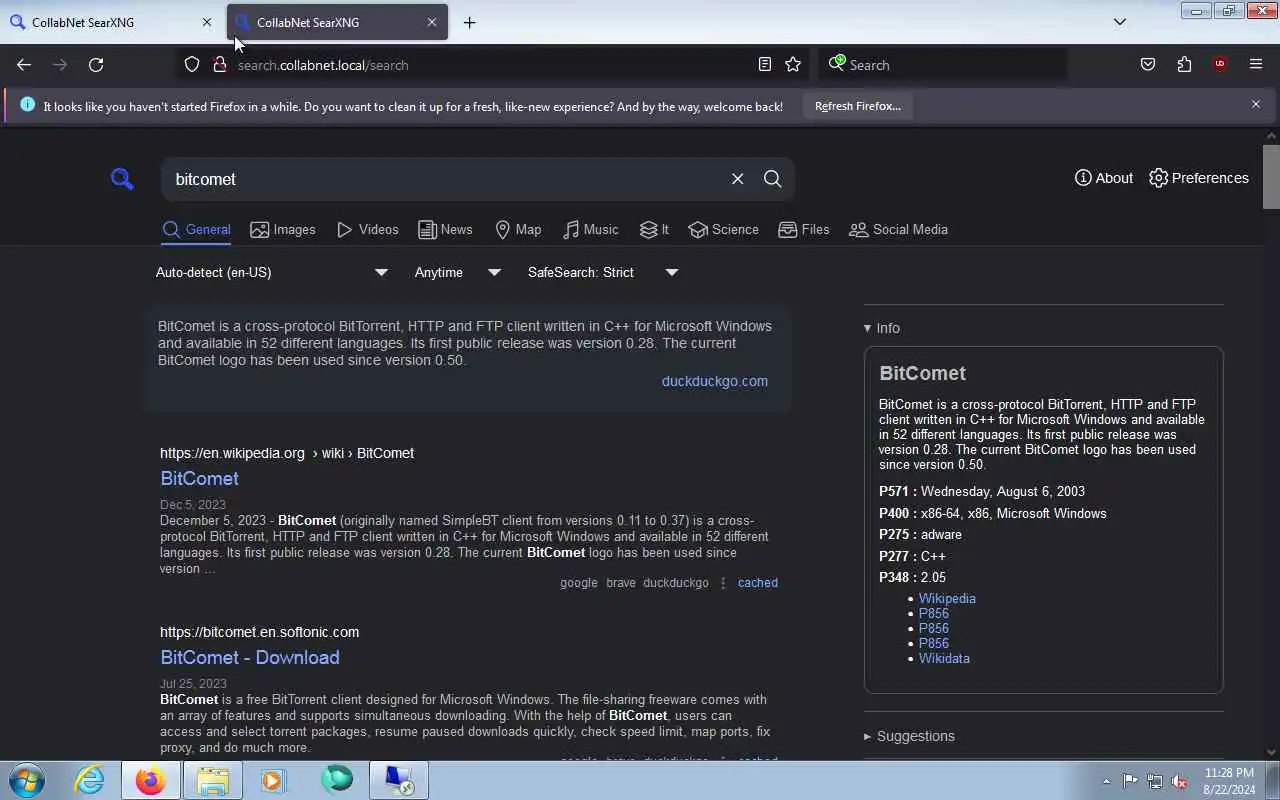This screenshot has height=800, width=1280.
Task: Switch to the Social Media category
Action: pyautogui.click(x=898, y=229)
